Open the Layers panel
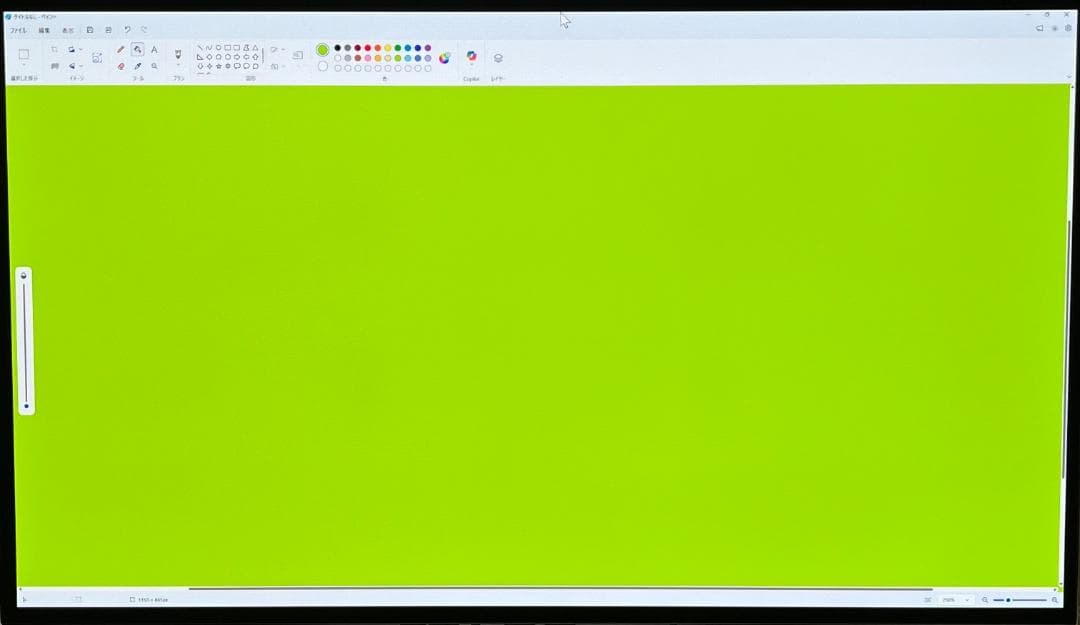 [x=498, y=58]
